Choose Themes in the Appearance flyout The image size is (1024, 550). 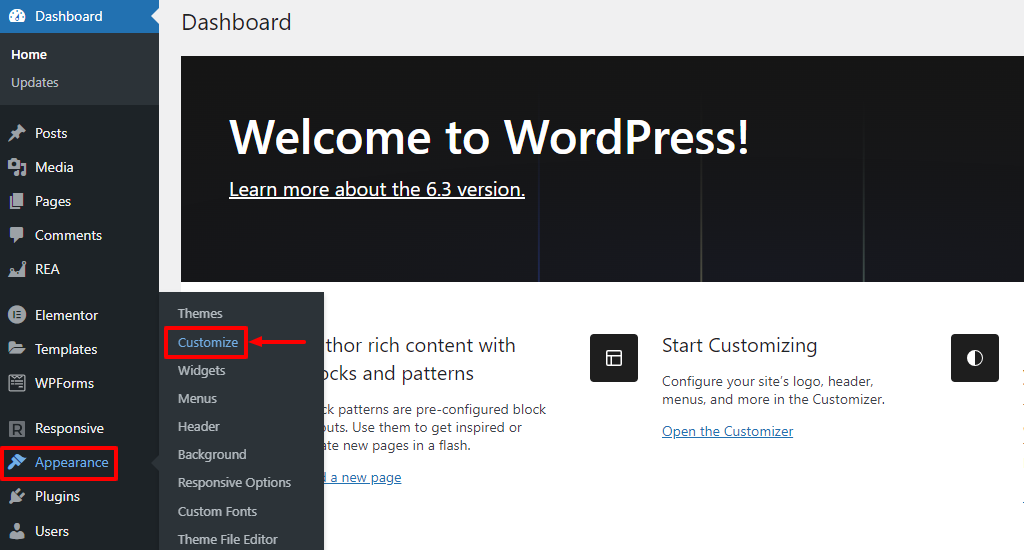pyautogui.click(x=200, y=314)
